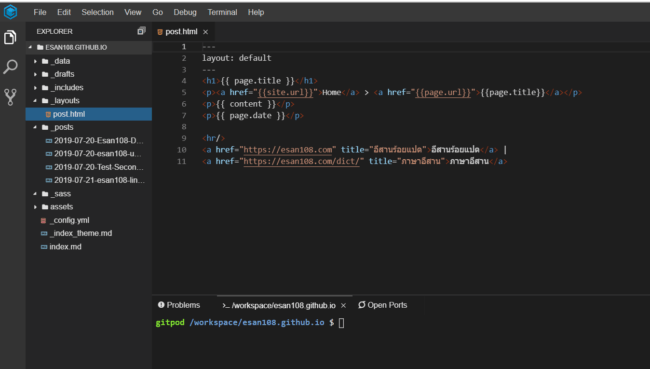Open index.md in the explorer

(x=89, y=247)
